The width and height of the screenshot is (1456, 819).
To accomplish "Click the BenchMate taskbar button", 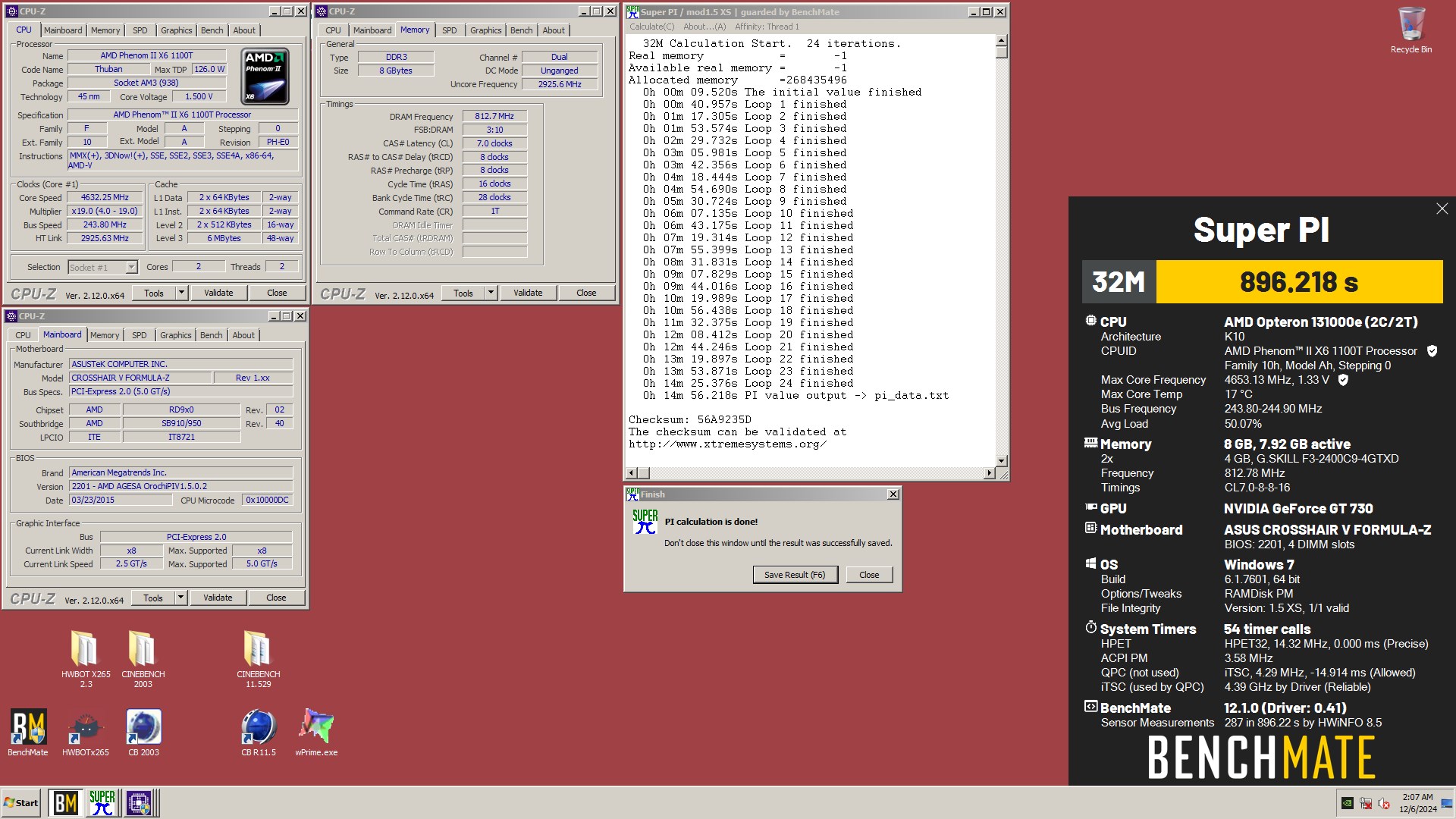I will pos(65,803).
